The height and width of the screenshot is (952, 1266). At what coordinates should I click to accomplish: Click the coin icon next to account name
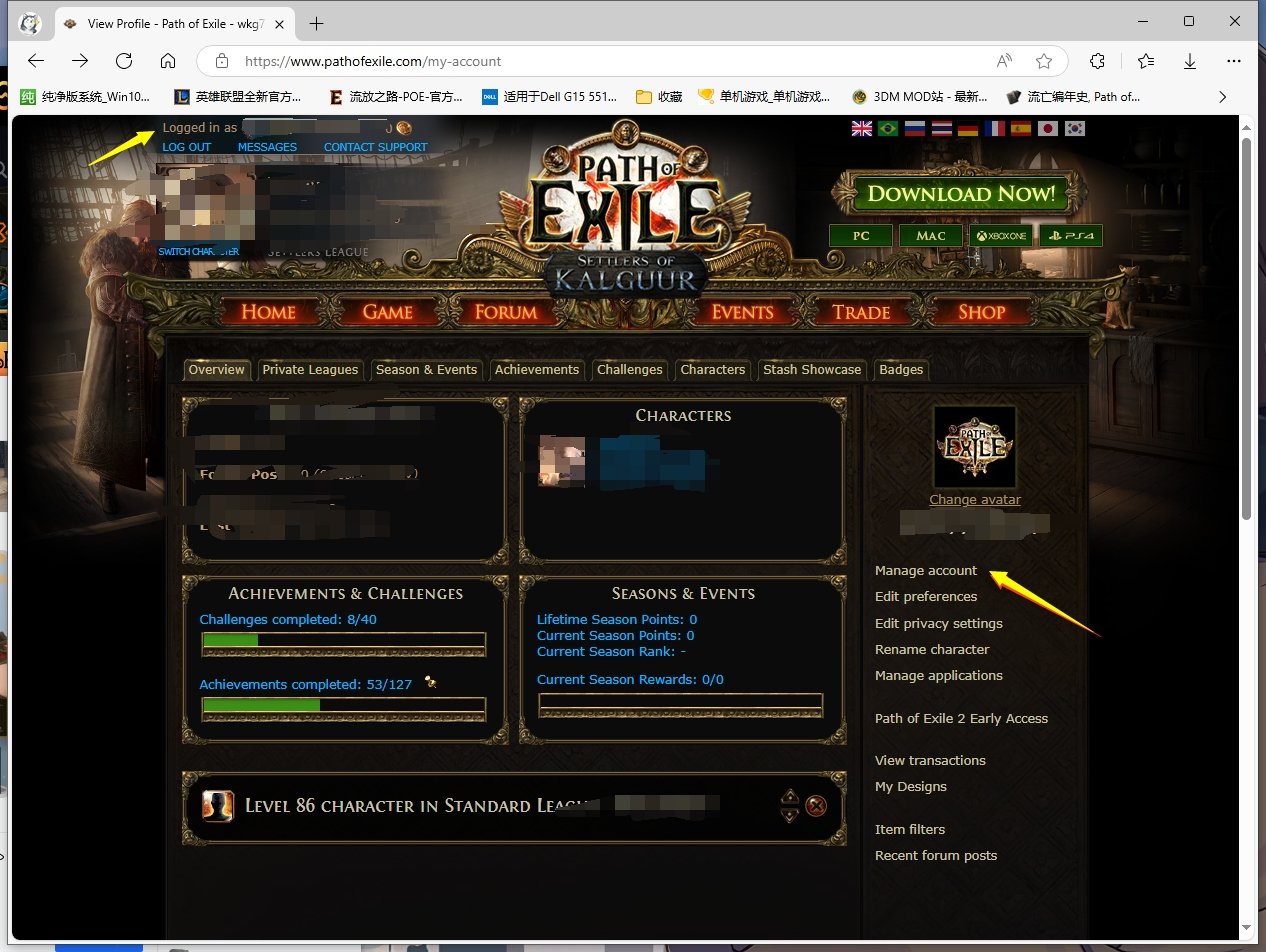coord(404,128)
